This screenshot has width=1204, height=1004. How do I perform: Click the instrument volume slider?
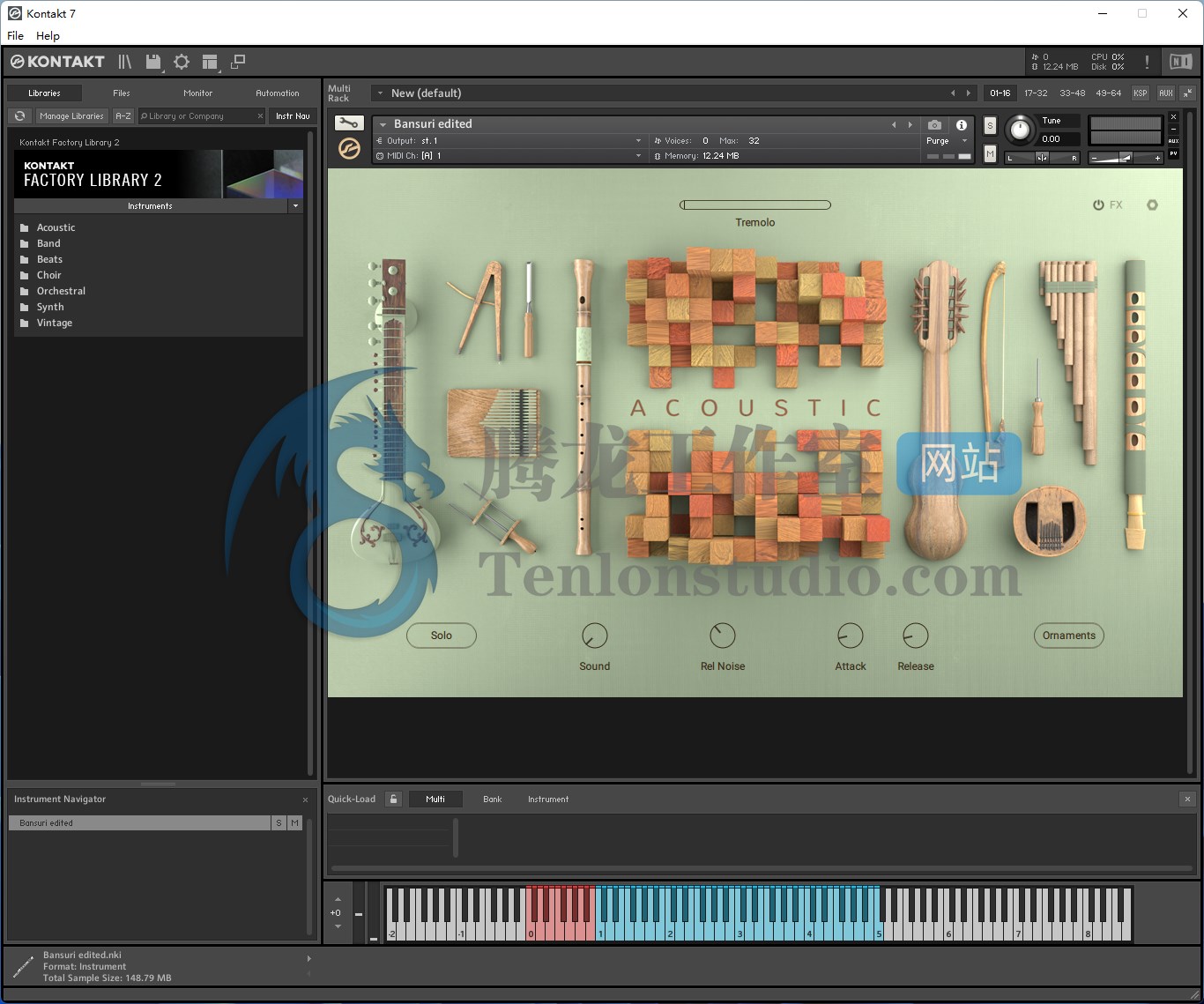[1126, 158]
